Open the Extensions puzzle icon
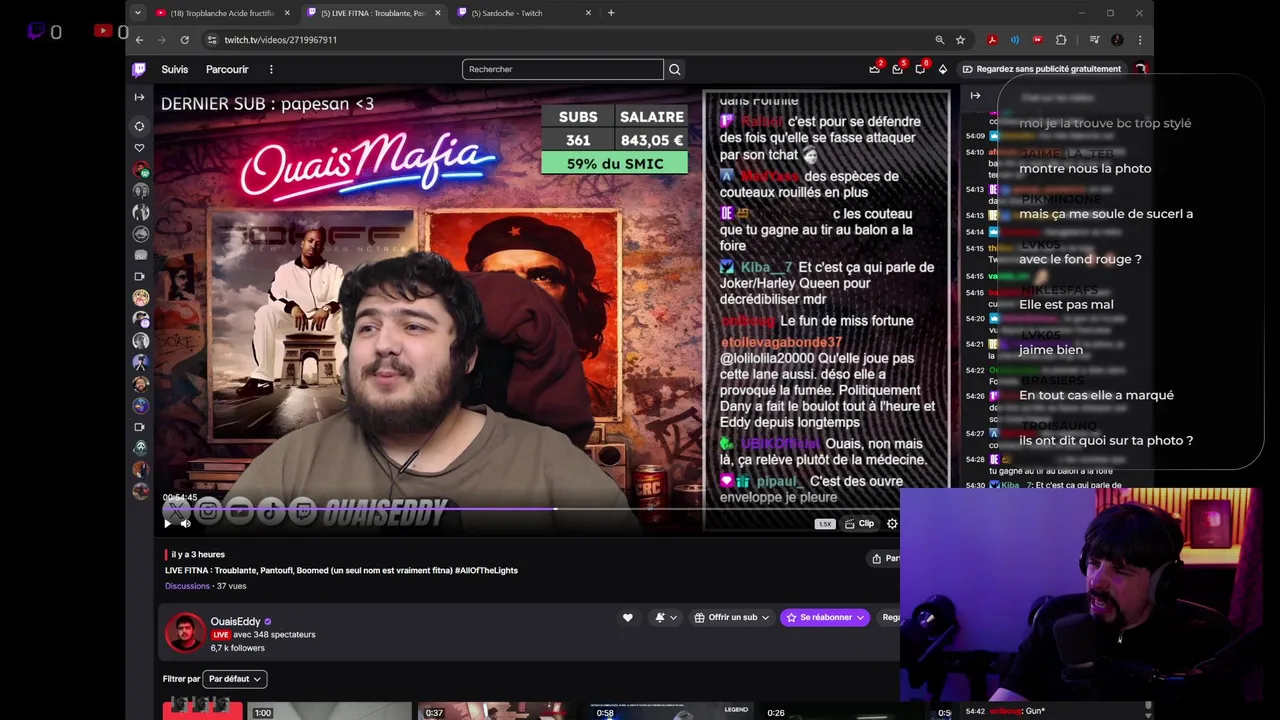Image resolution: width=1280 pixels, height=720 pixels. [x=1061, y=40]
